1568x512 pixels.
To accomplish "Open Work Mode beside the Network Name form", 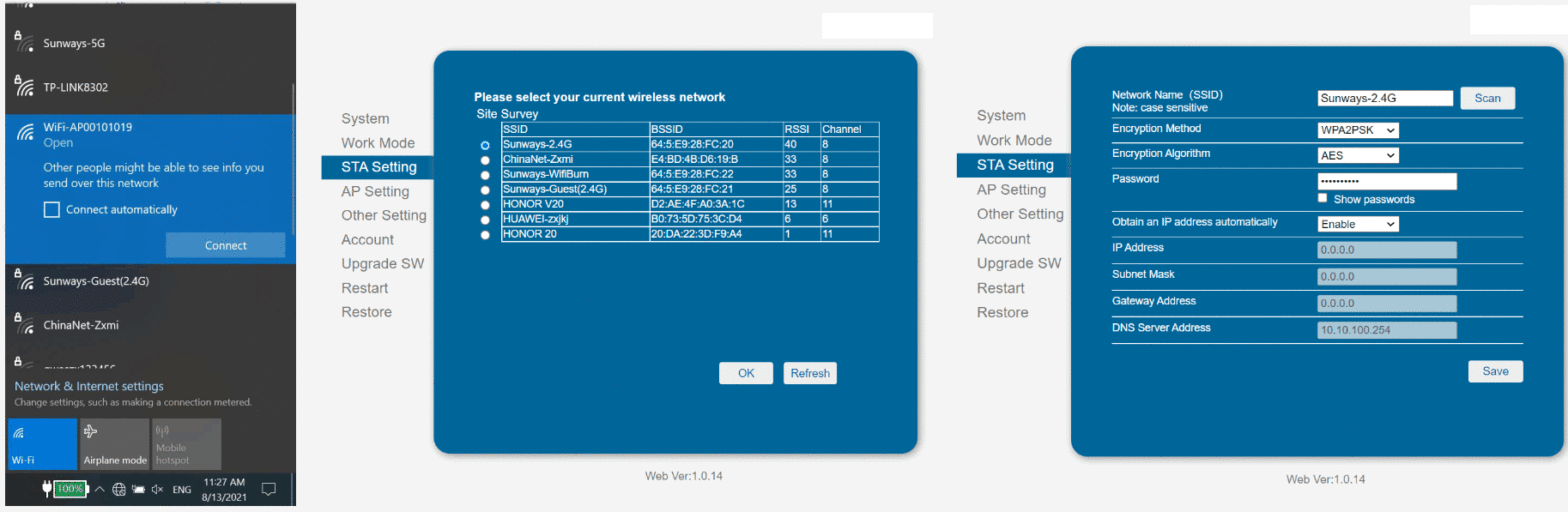I will coord(1014,140).
